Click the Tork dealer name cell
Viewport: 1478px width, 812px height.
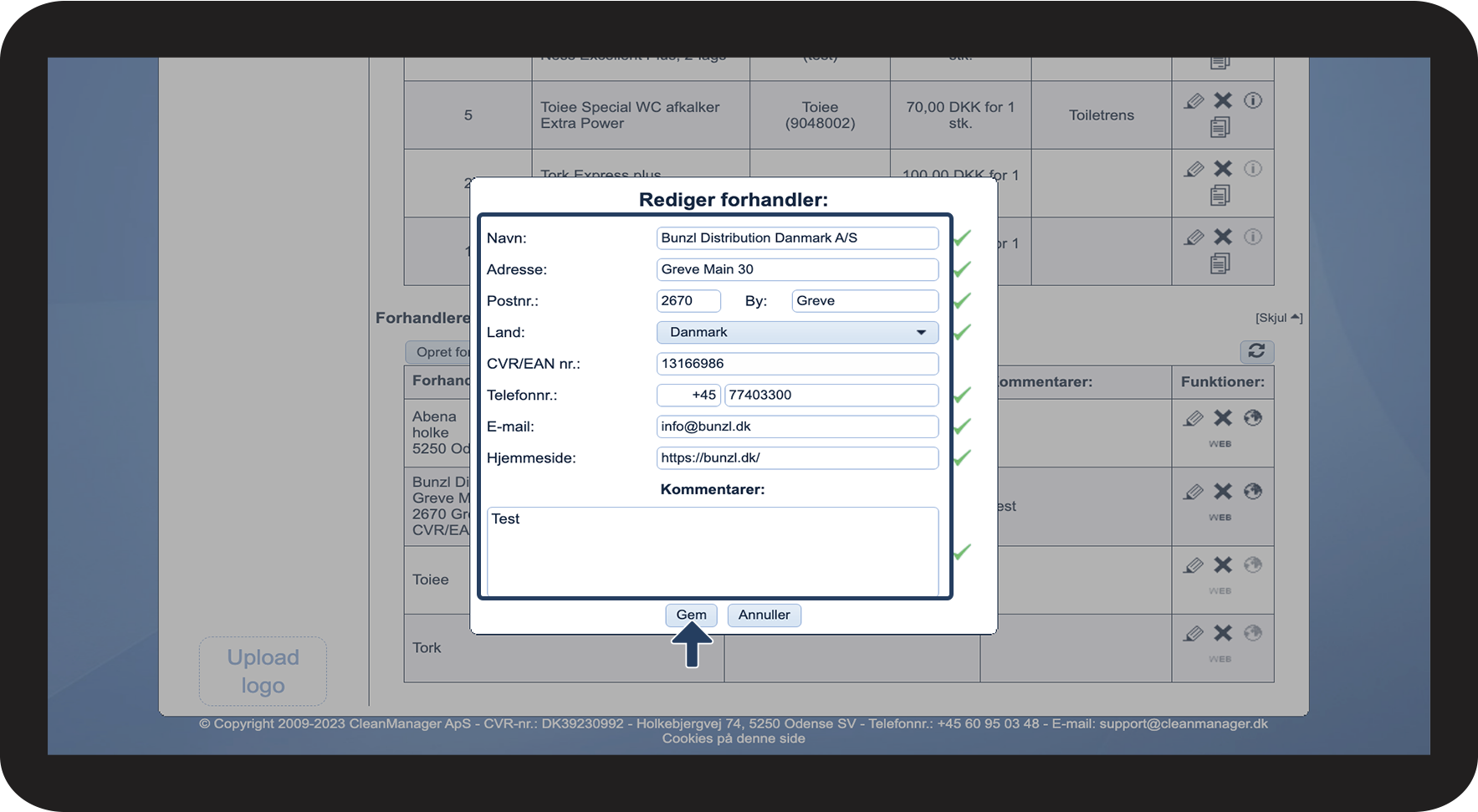tap(427, 648)
